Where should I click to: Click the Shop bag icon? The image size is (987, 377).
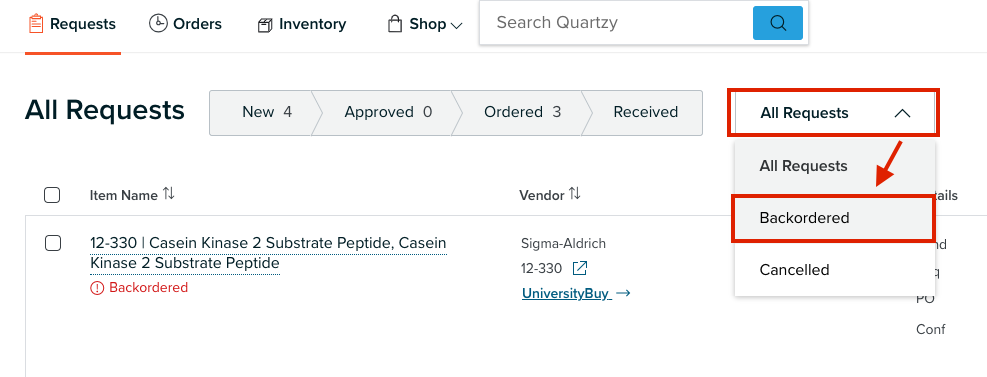[x=395, y=25]
